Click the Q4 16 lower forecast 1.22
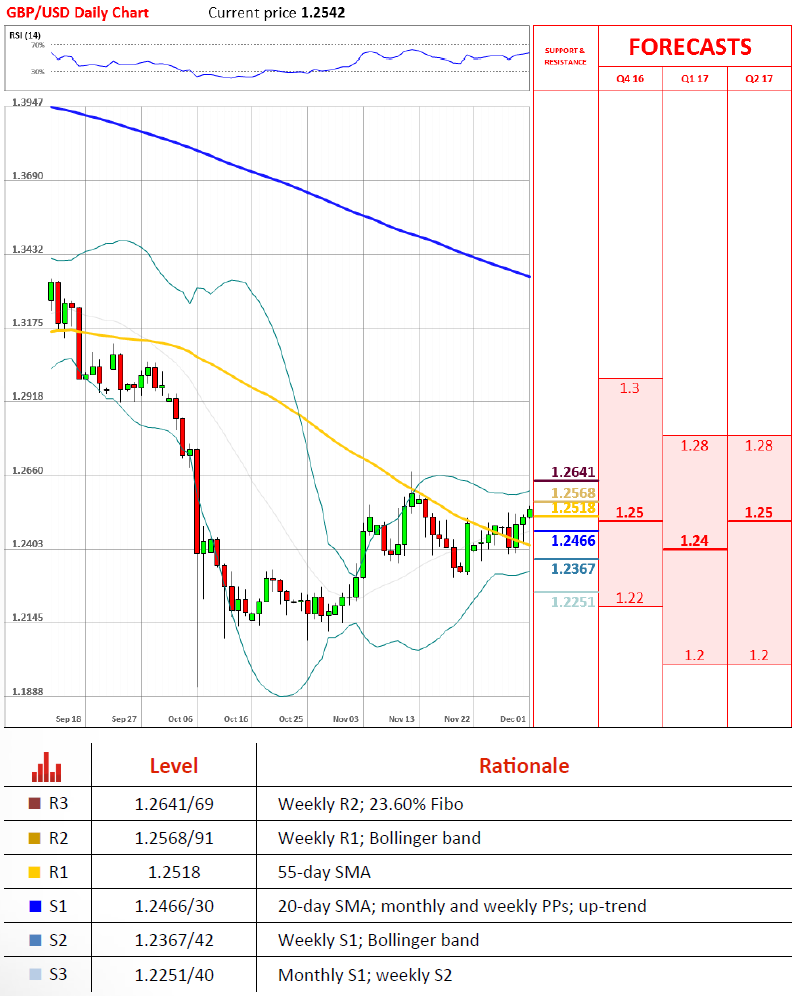Viewport: 800px width, 996px height. point(630,598)
